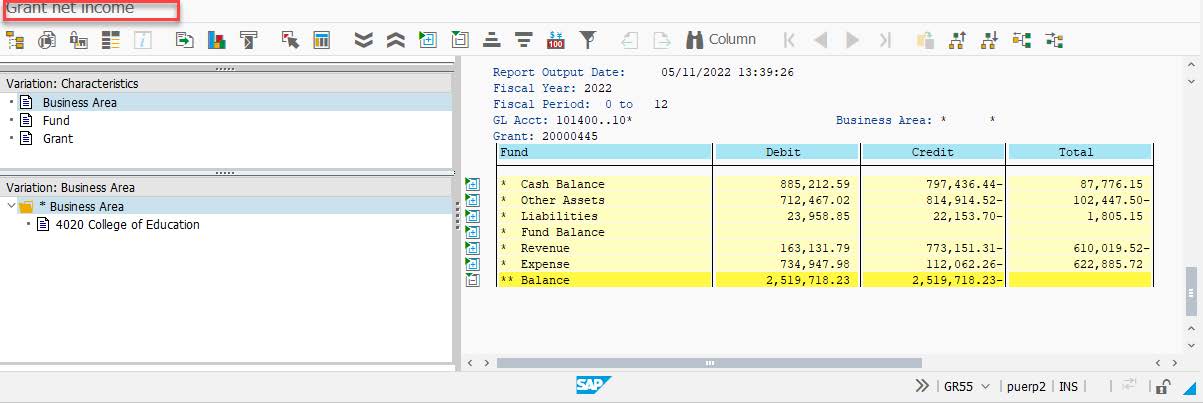Click the sort ascending toolbar icon
This screenshot has width=1203, height=403.
491,40
